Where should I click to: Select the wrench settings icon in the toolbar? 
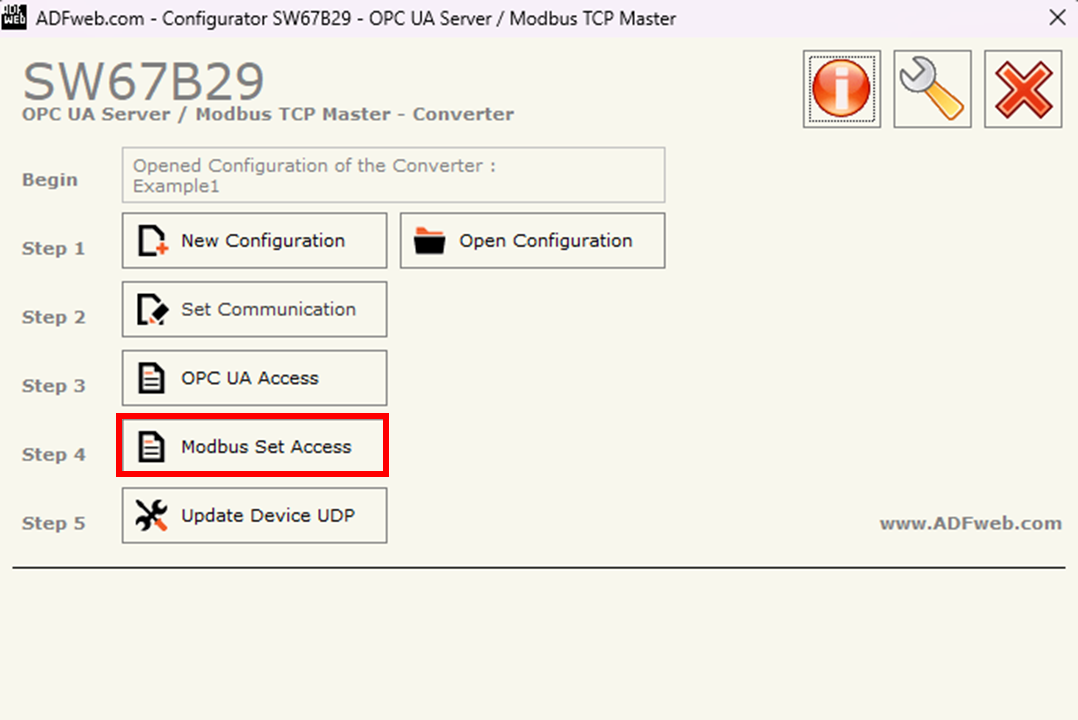pos(931,87)
